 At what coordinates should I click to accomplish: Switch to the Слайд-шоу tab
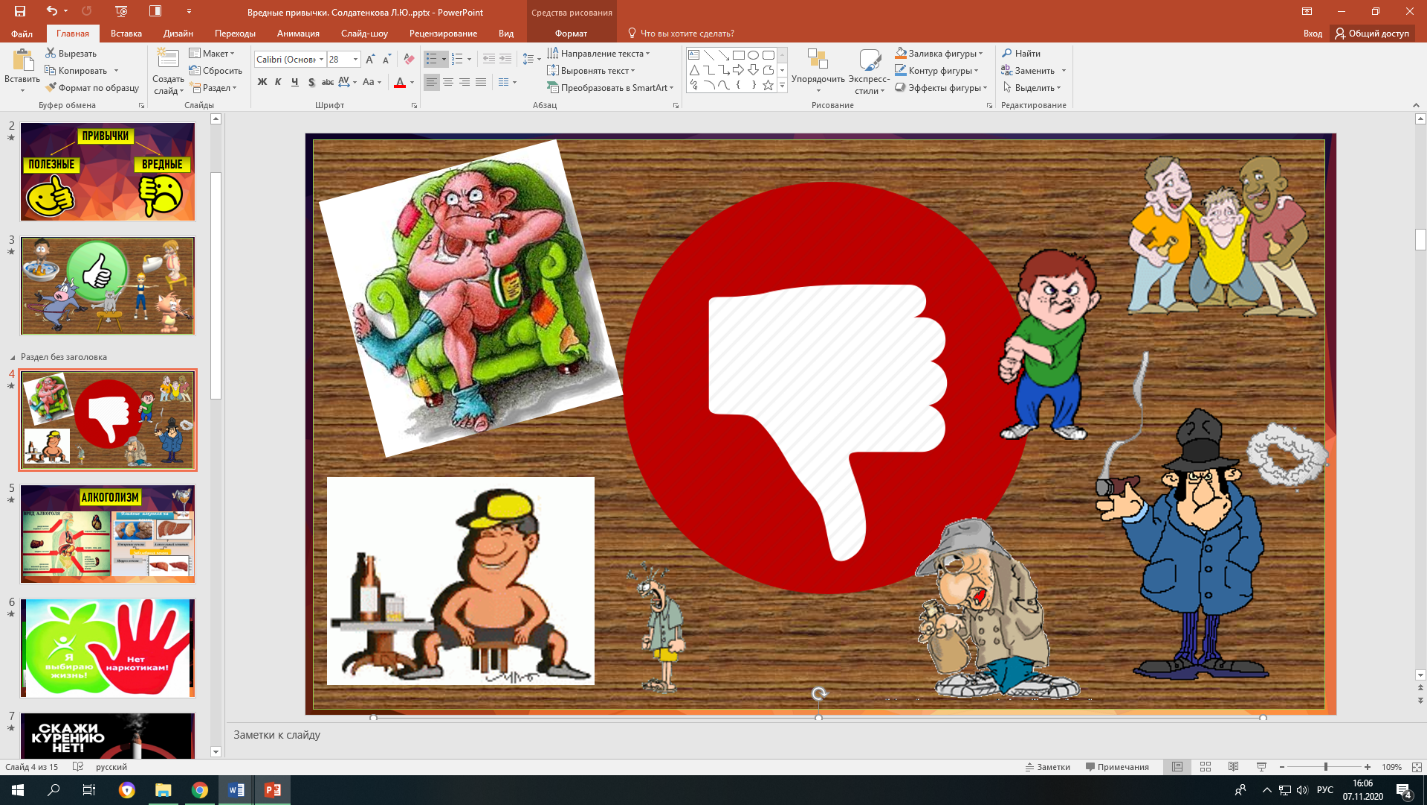(365, 33)
